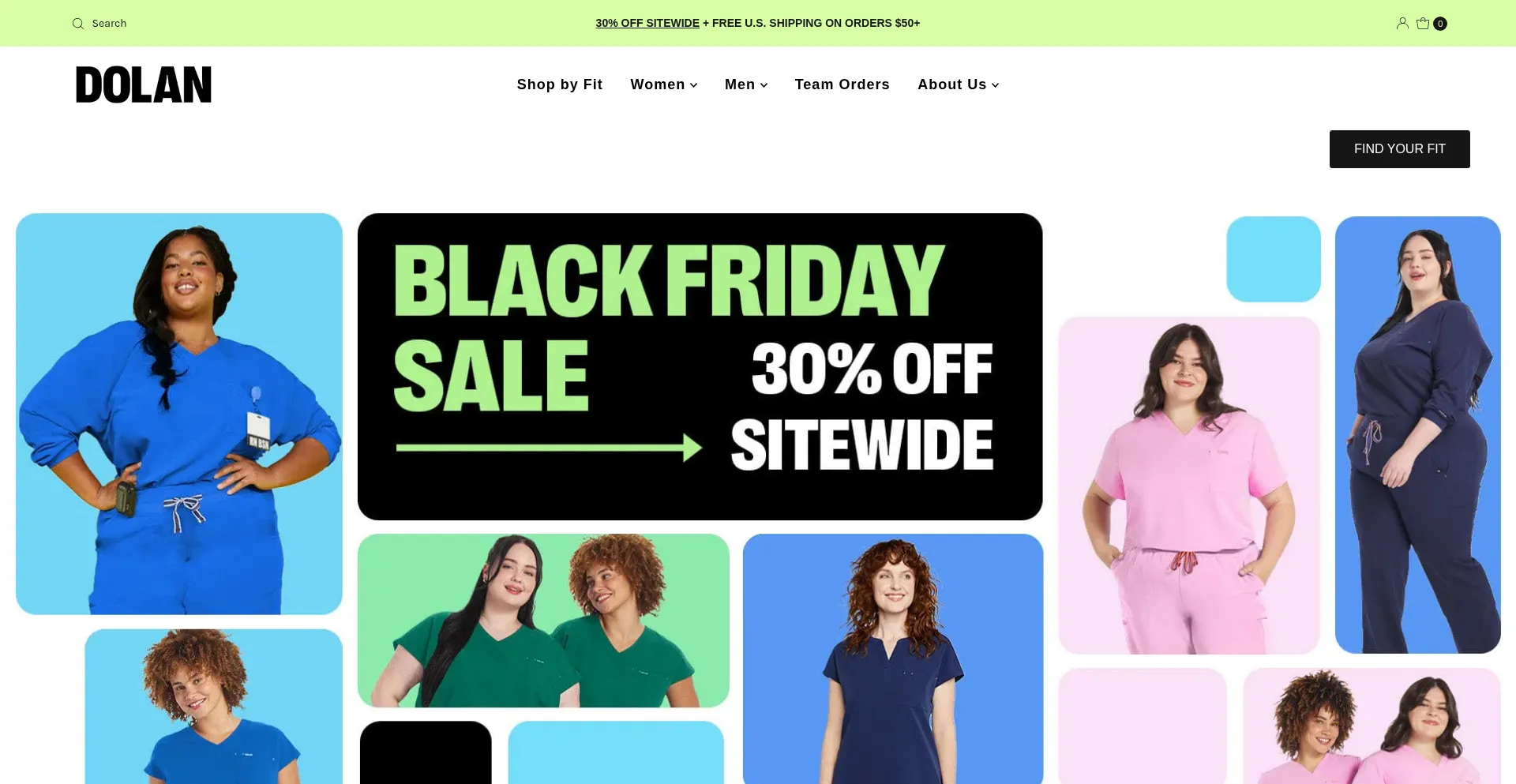Click the small light blue color tile
The width and height of the screenshot is (1516, 784).
point(1274,259)
